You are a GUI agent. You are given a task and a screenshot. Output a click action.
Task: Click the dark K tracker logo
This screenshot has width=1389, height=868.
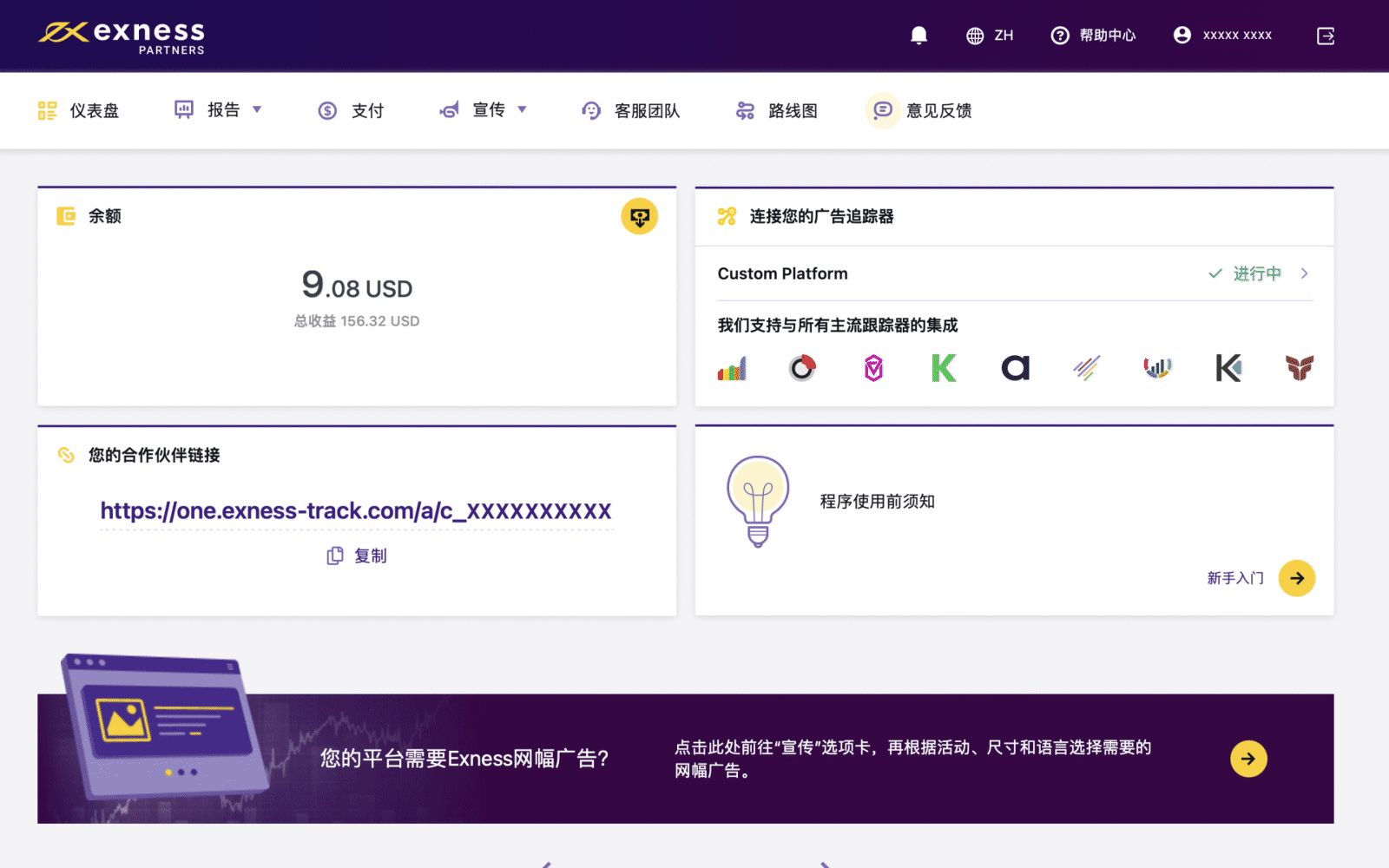(1228, 368)
